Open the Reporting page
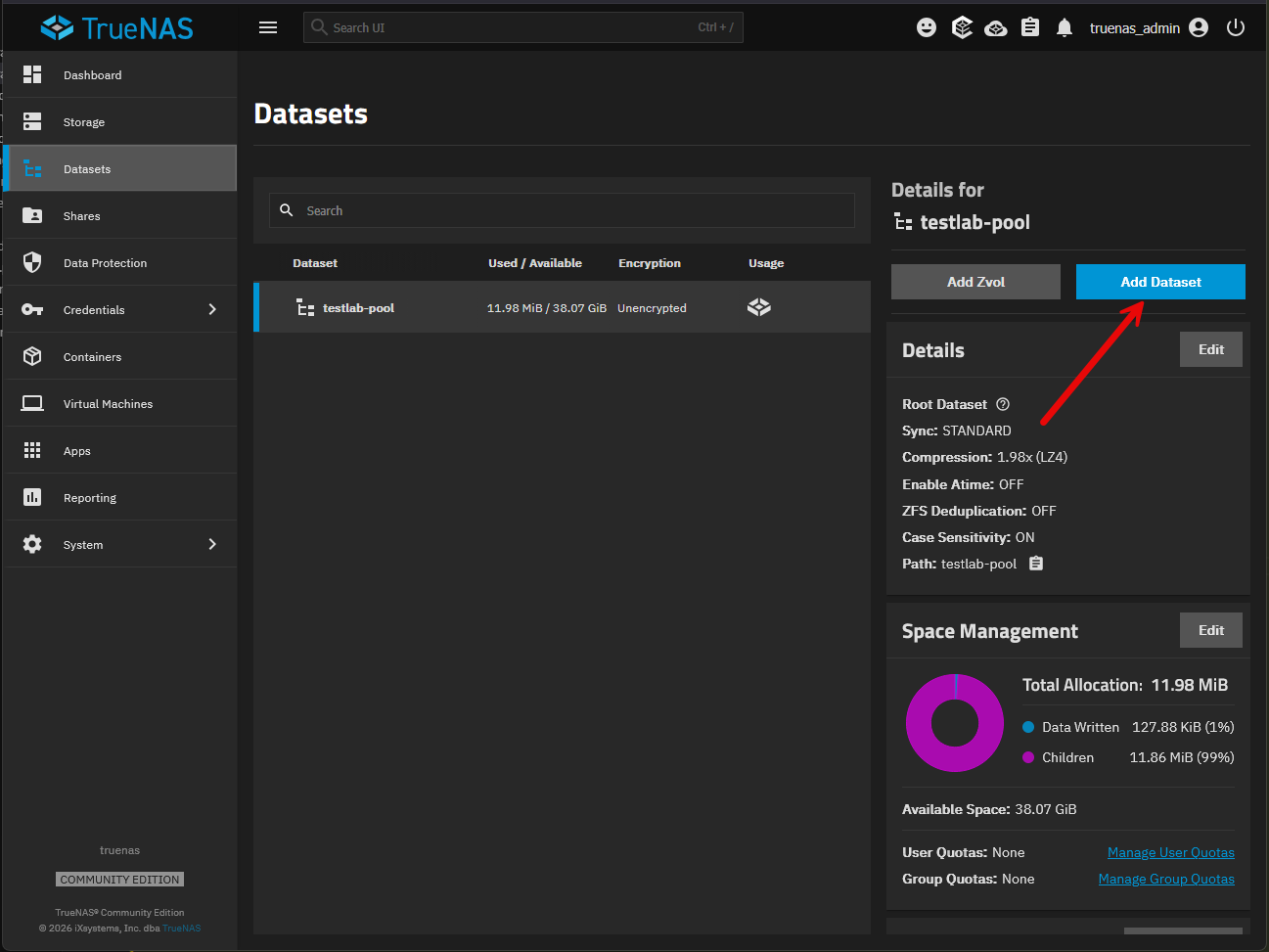1269x952 pixels. coord(121,498)
